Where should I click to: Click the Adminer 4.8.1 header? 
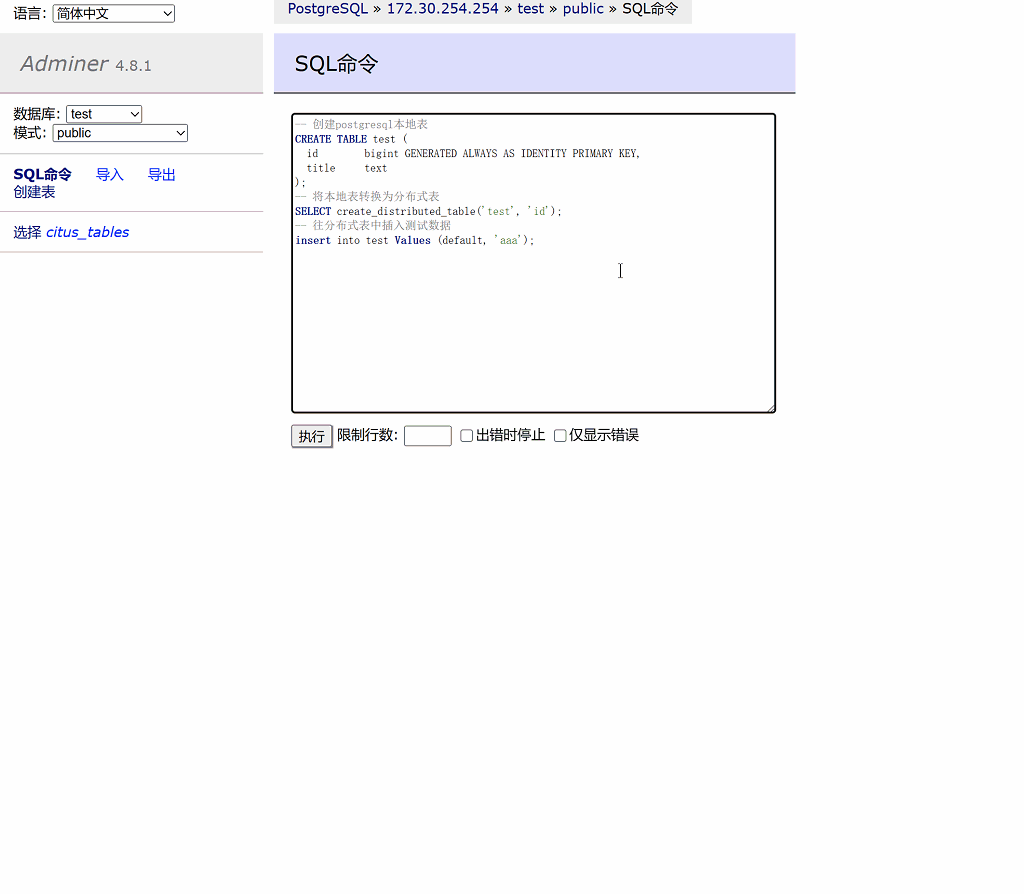85,63
